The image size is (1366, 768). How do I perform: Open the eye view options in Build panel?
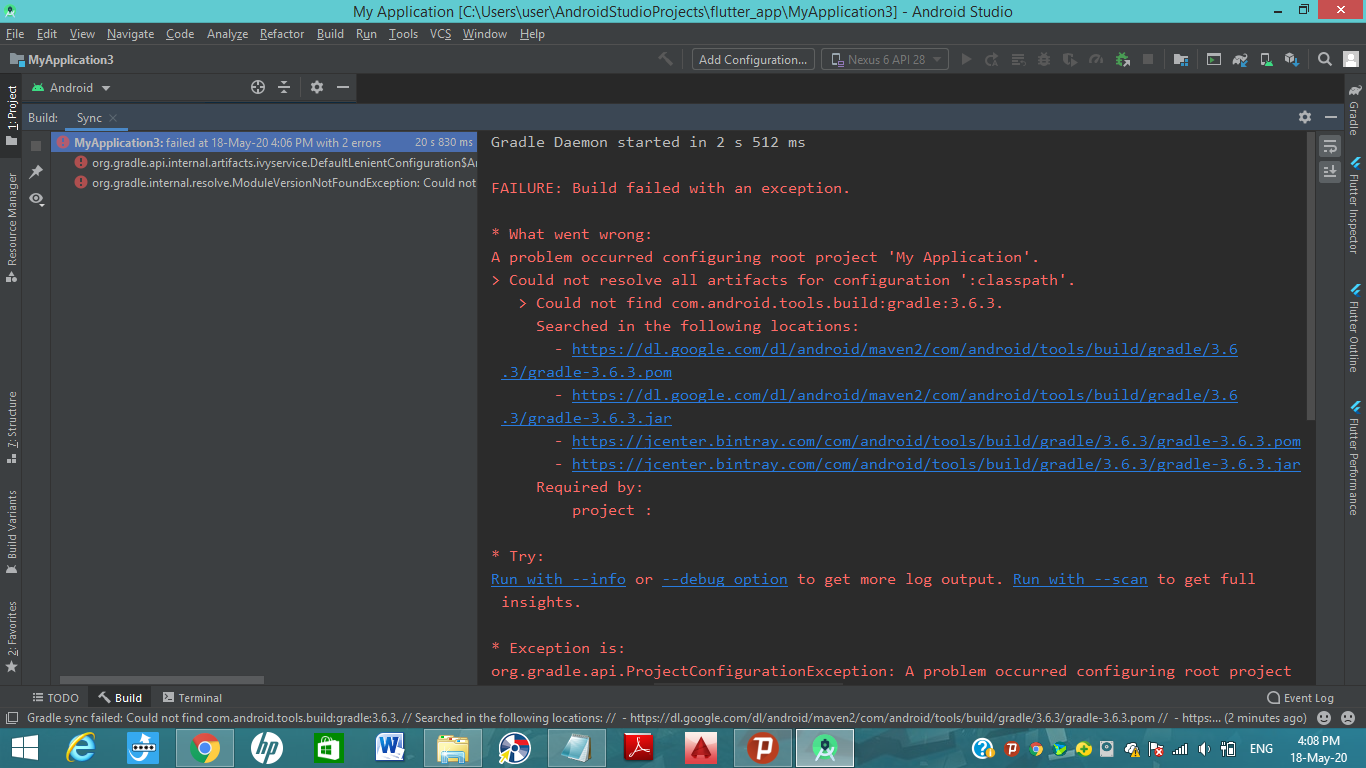pos(36,199)
